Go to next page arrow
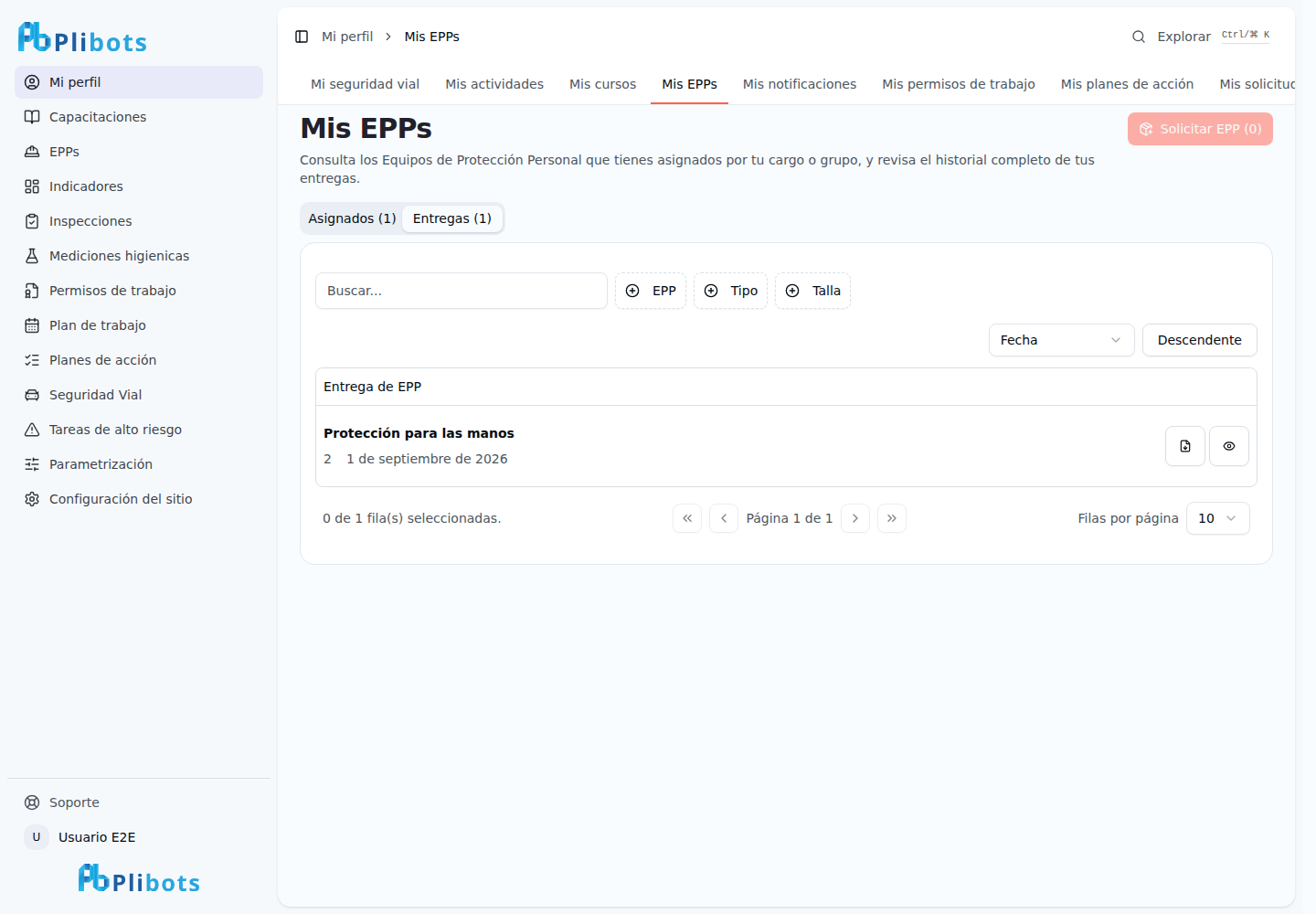This screenshot has width=1316, height=914. pyautogui.click(x=855, y=518)
